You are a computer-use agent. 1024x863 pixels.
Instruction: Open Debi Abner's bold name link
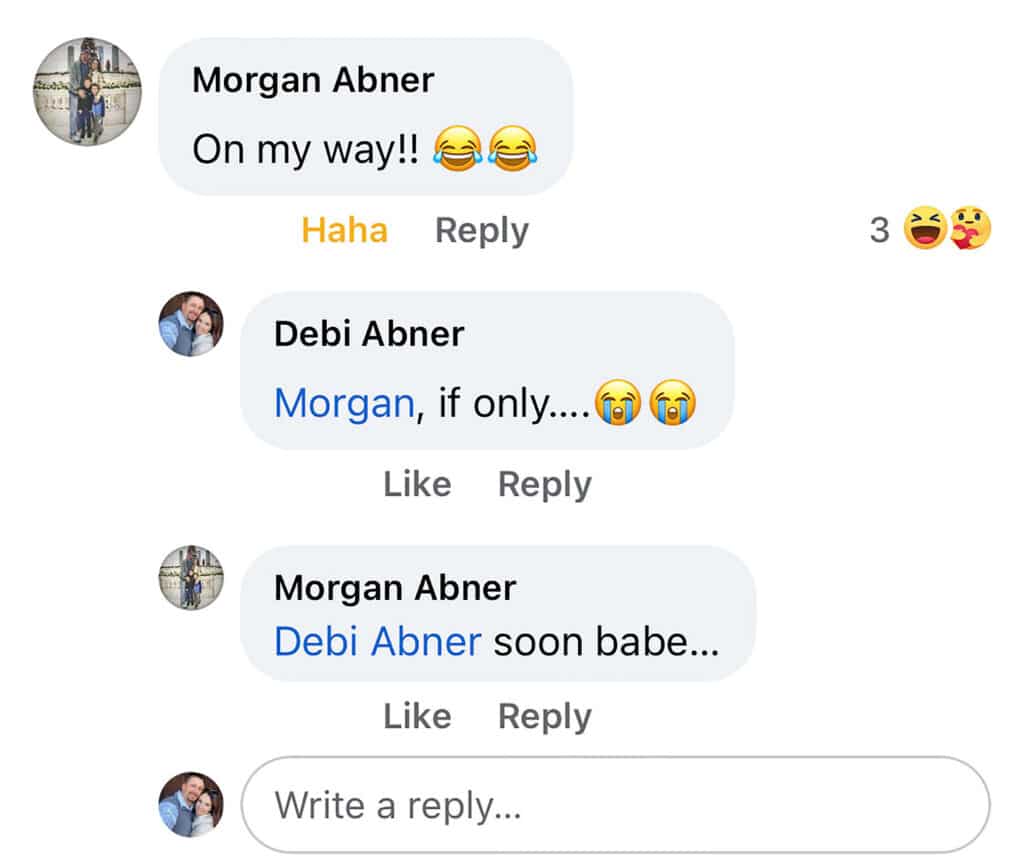(x=369, y=334)
